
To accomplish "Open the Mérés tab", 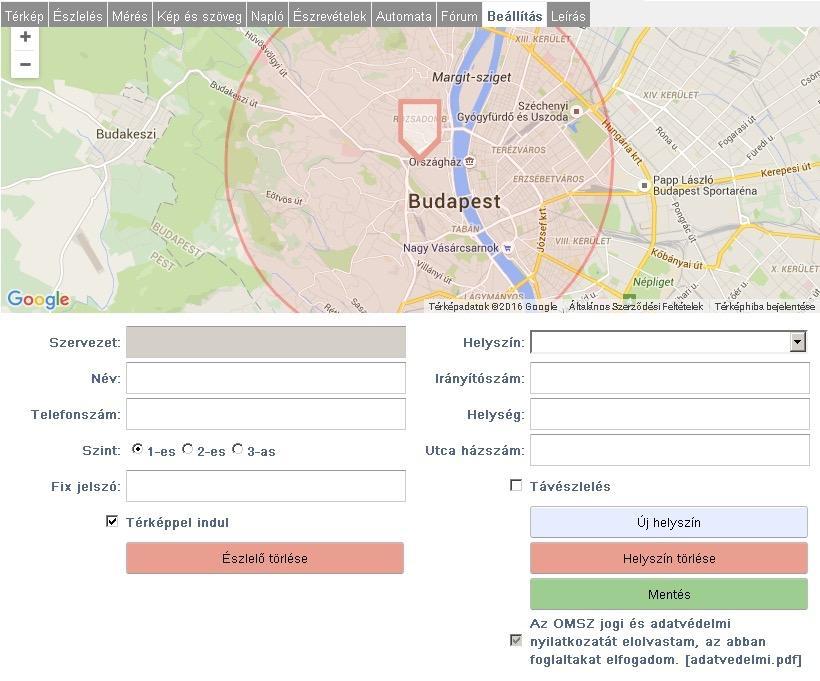I will 130,16.
